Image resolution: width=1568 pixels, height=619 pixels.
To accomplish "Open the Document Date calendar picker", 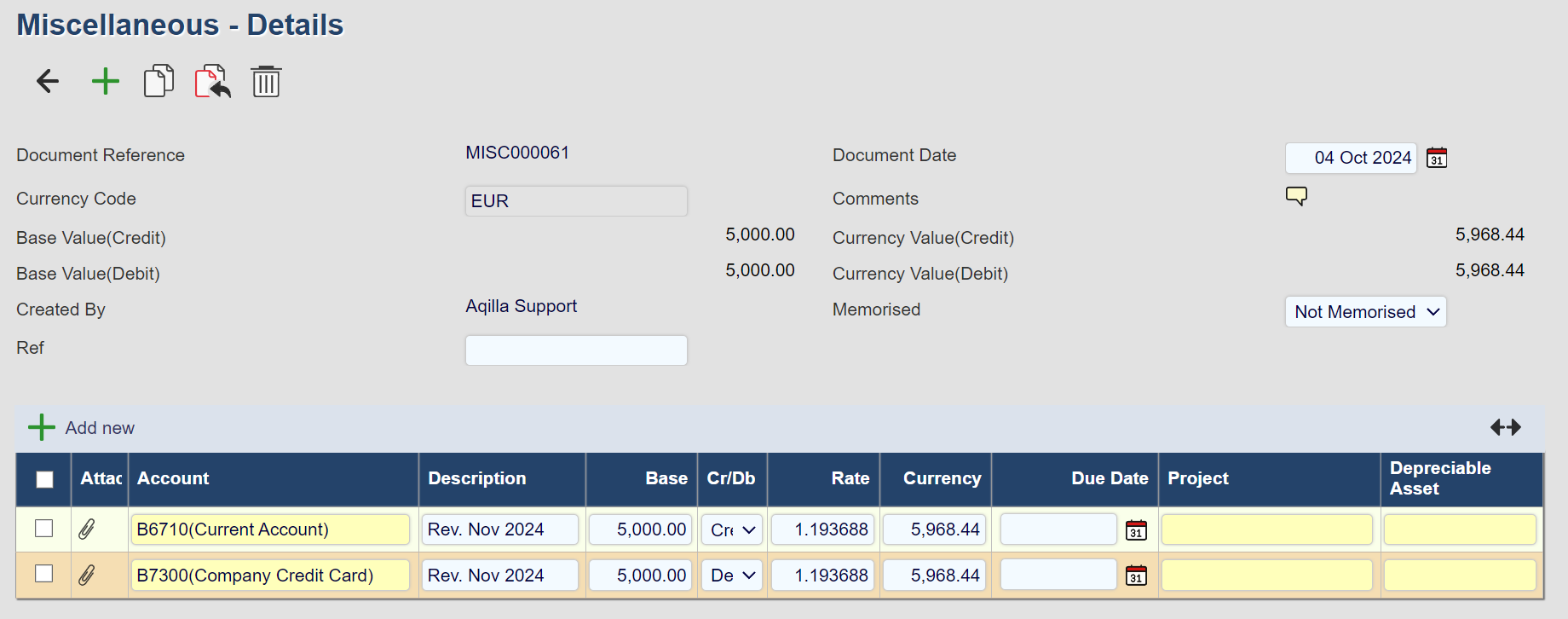I will [x=1437, y=158].
